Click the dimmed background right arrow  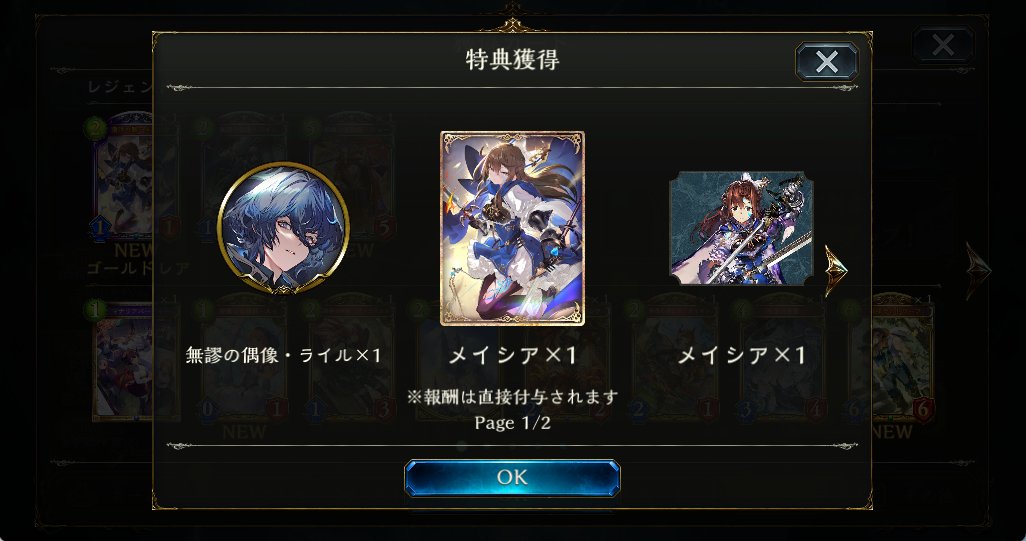click(978, 270)
